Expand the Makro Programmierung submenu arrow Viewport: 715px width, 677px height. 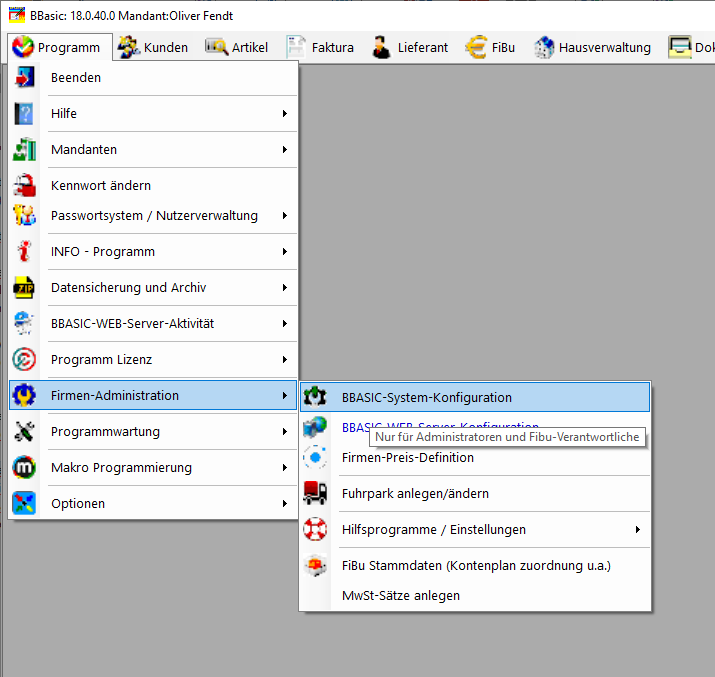pos(285,468)
